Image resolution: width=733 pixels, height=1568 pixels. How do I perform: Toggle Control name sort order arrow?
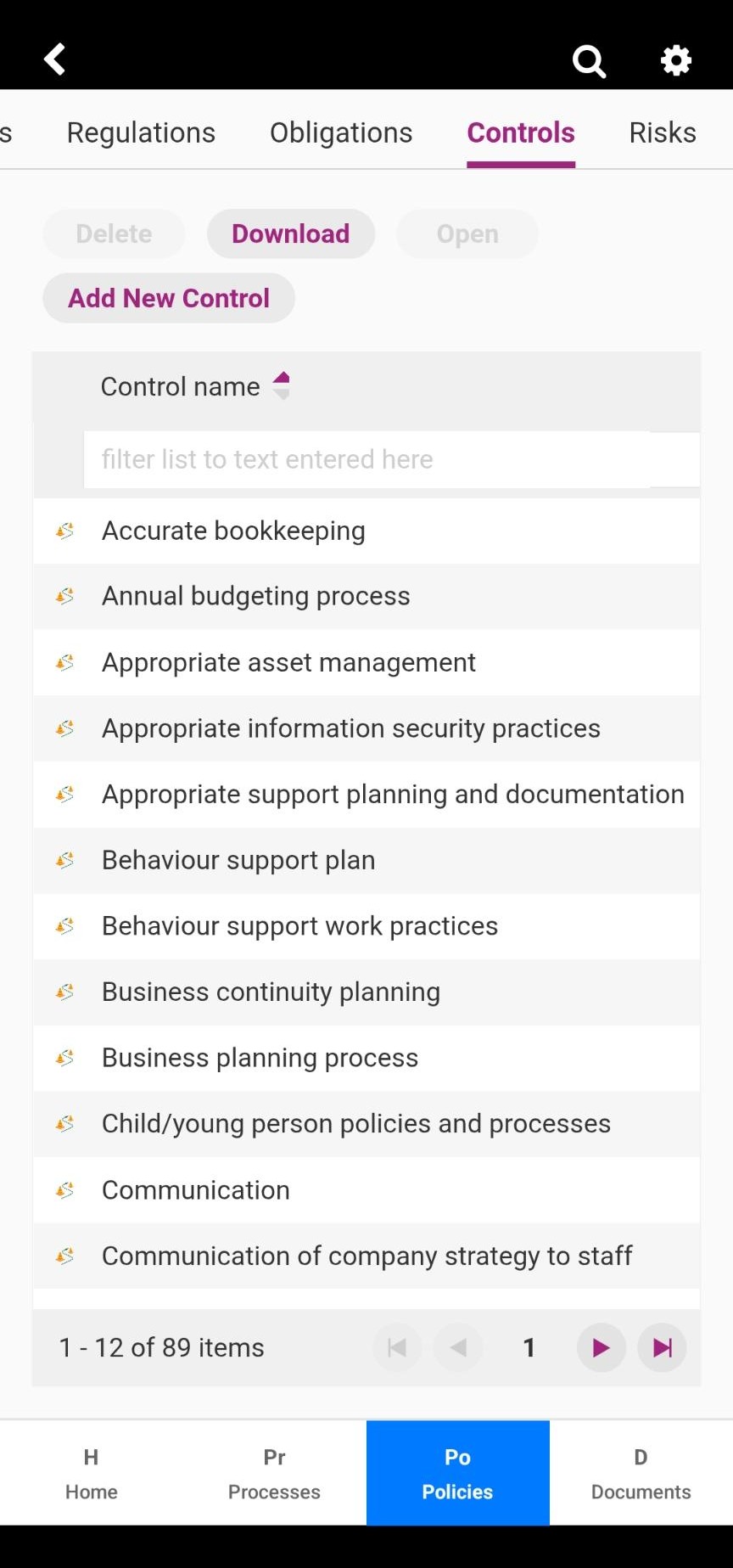tap(282, 385)
